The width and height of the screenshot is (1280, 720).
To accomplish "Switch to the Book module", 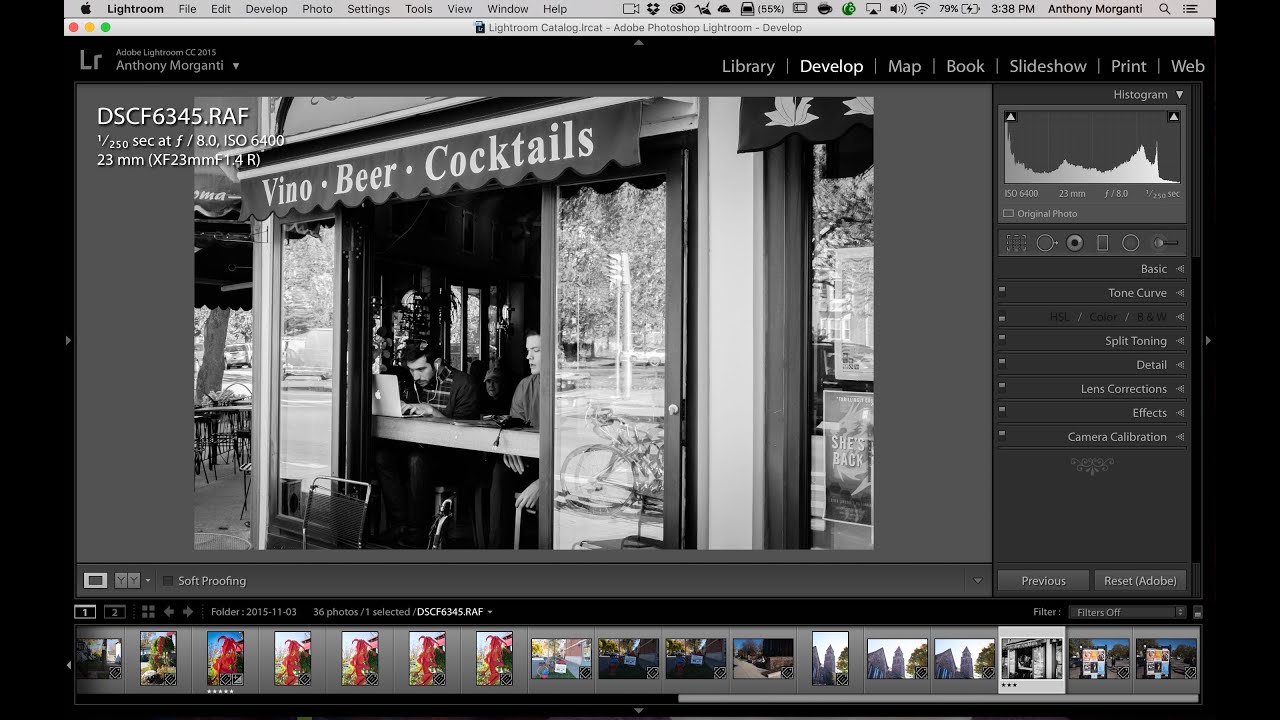I will click(x=965, y=66).
